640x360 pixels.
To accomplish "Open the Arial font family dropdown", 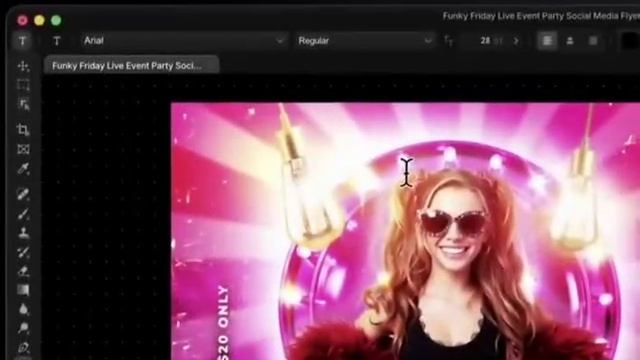I will tap(183, 41).
